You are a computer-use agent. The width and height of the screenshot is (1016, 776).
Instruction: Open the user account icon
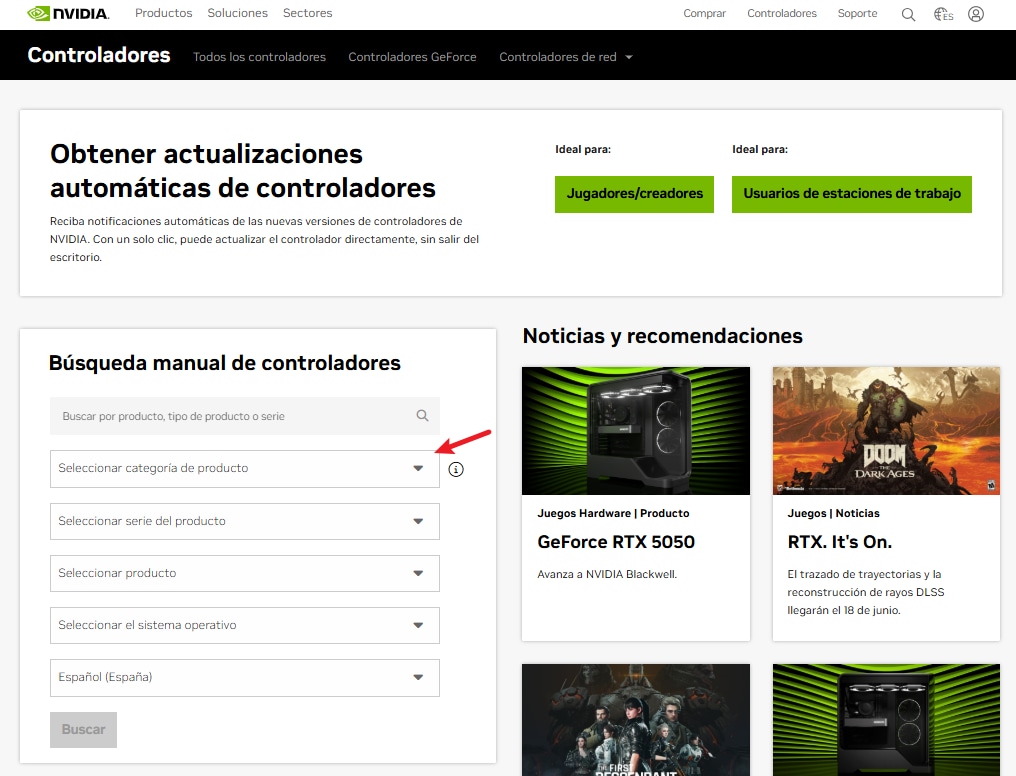[x=976, y=14]
